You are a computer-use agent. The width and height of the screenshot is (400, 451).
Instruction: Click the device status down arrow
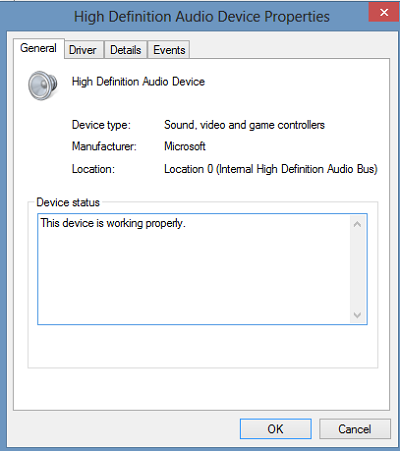(x=357, y=315)
